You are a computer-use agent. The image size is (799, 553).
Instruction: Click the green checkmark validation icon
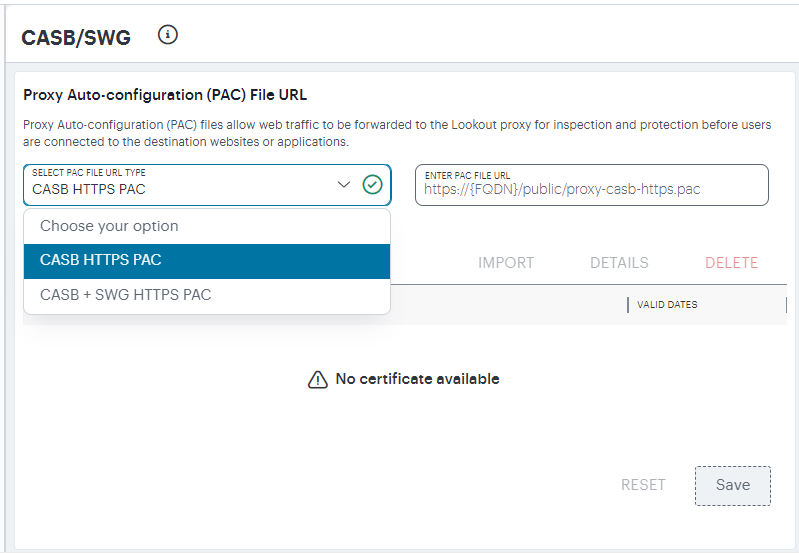pyautogui.click(x=372, y=185)
